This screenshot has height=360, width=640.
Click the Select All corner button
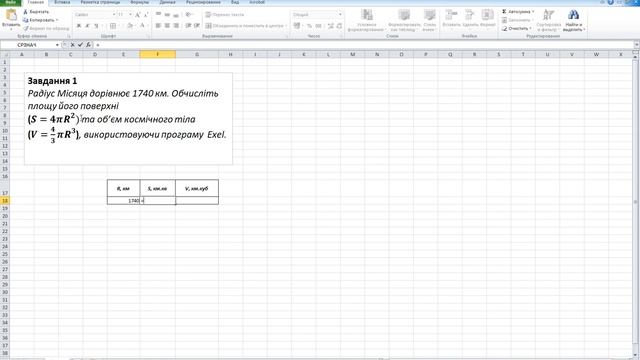[5, 54]
